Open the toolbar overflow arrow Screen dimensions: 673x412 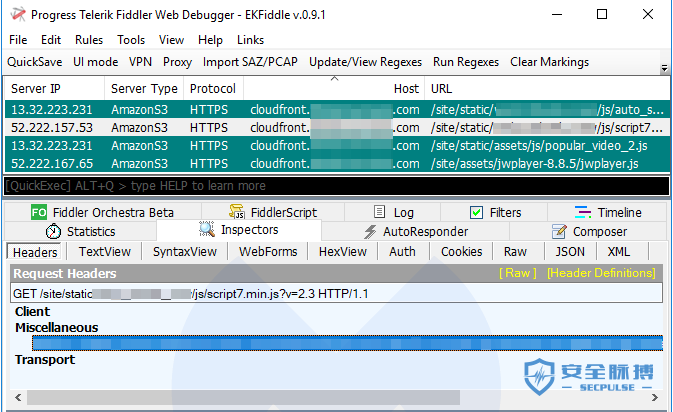coord(664,68)
